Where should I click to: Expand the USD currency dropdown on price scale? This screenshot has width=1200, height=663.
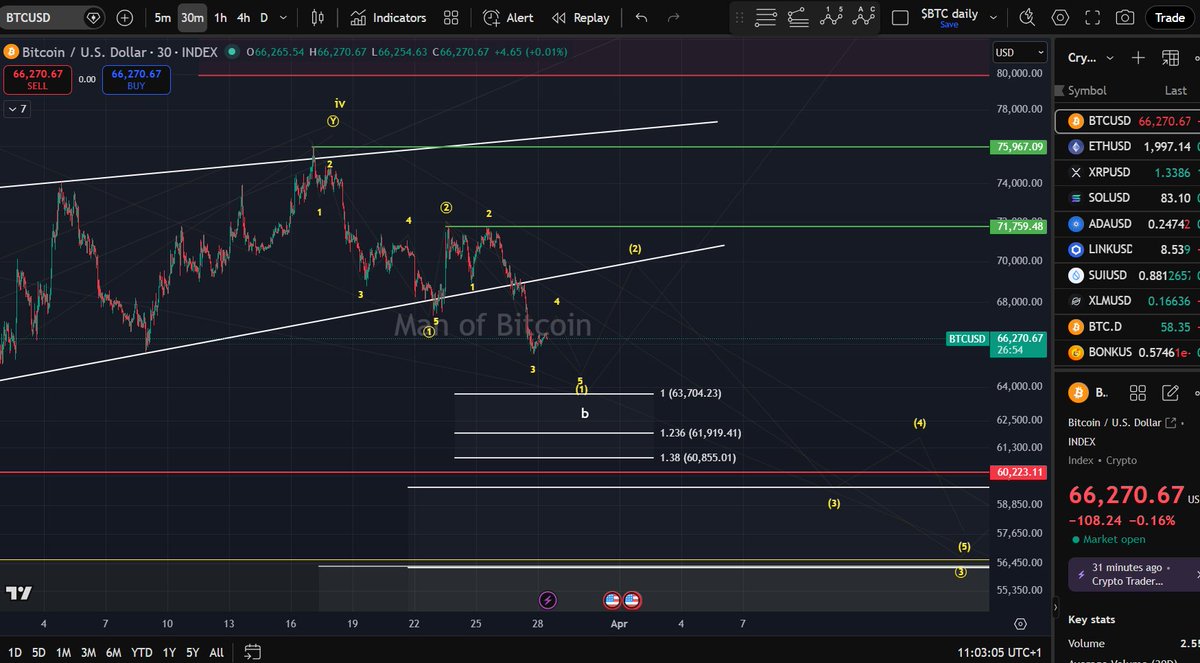click(1018, 52)
